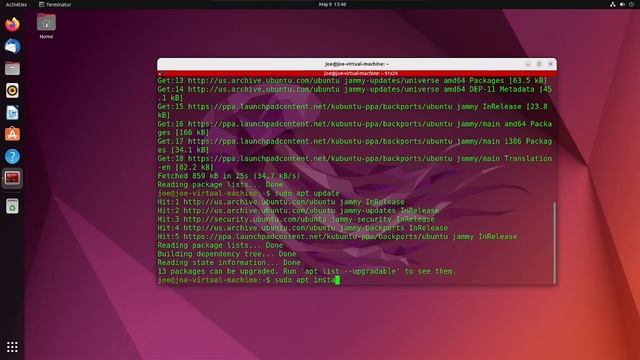This screenshot has width=640, height=360.
Task: Launch Thunderbird mail from the dock
Action: pos(12,47)
